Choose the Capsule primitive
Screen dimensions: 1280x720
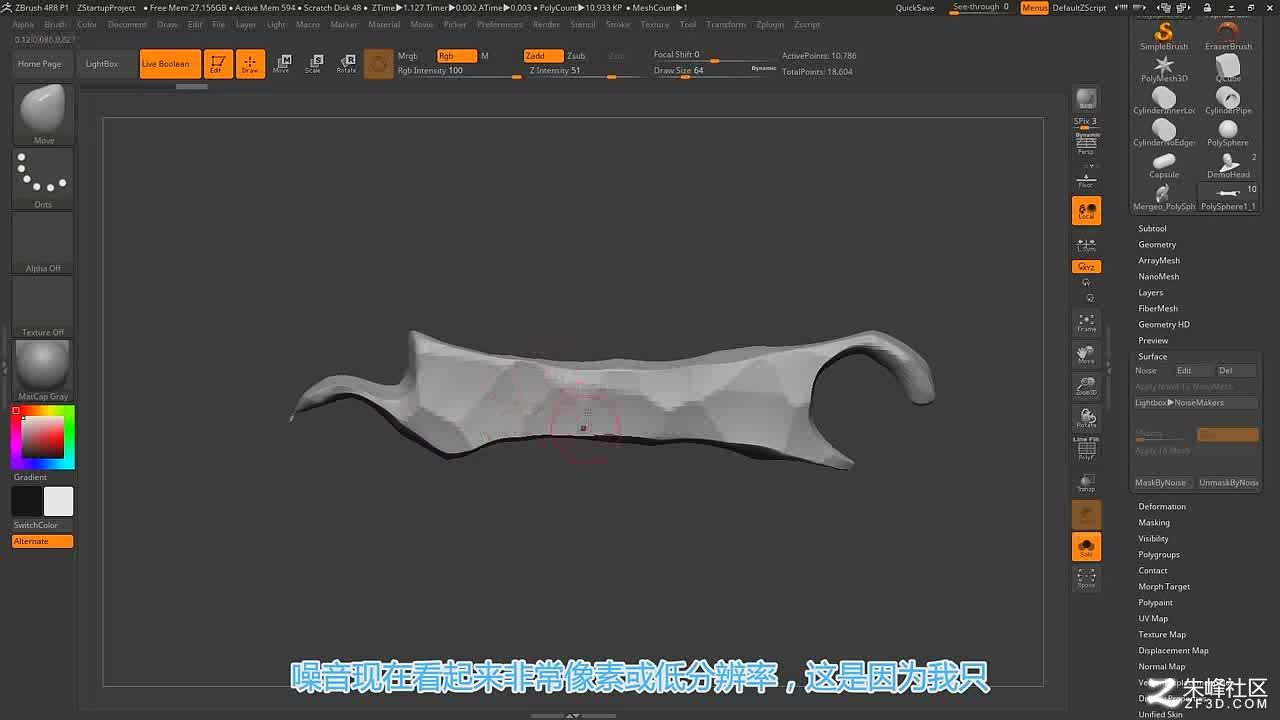coord(1164,165)
